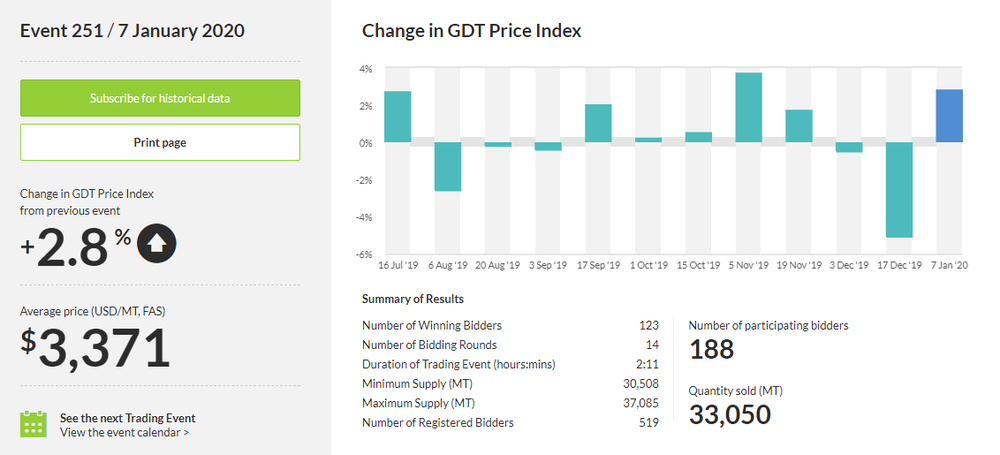Image resolution: width=1000 pixels, height=455 pixels.
Task: Click the $3,371 average price value
Action: click(97, 348)
